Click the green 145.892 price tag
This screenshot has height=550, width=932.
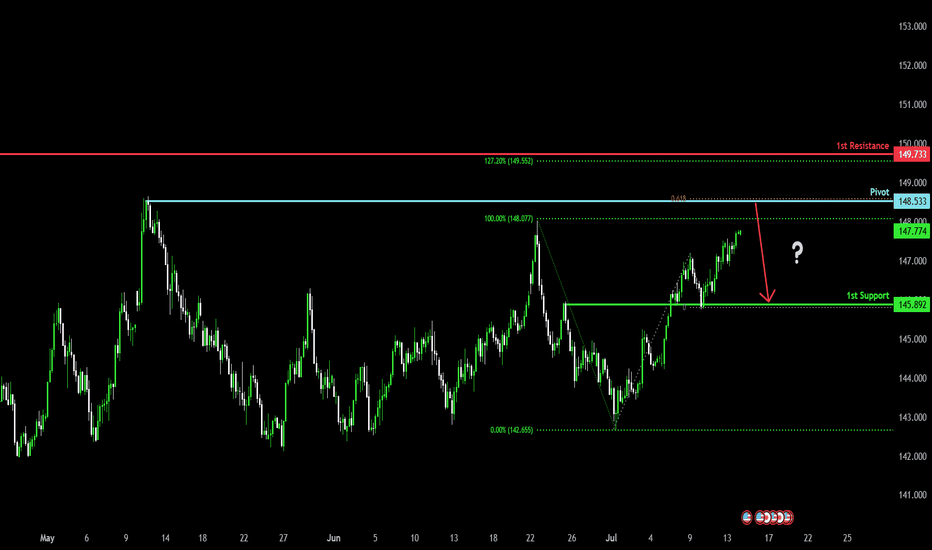912,305
